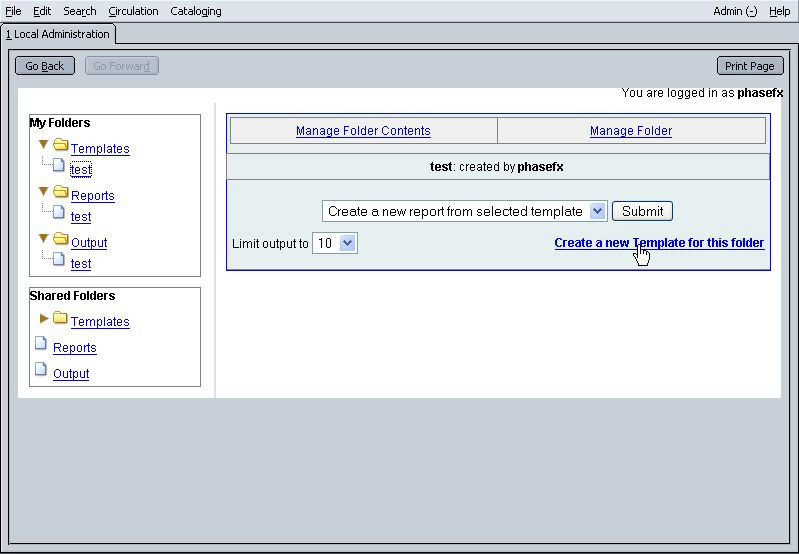The height and width of the screenshot is (554, 799).
Task: Open the Cataloging menu
Action: (196, 11)
